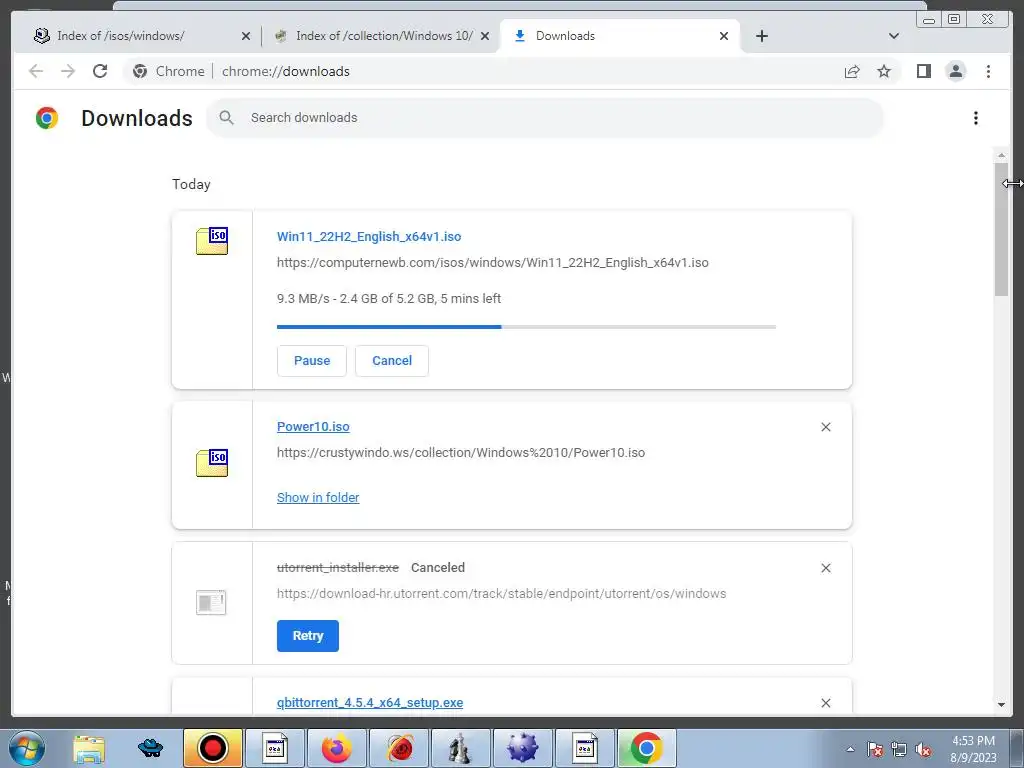The height and width of the screenshot is (768, 1024).
Task: Open Chrome's three-dot main menu
Action: [988, 71]
